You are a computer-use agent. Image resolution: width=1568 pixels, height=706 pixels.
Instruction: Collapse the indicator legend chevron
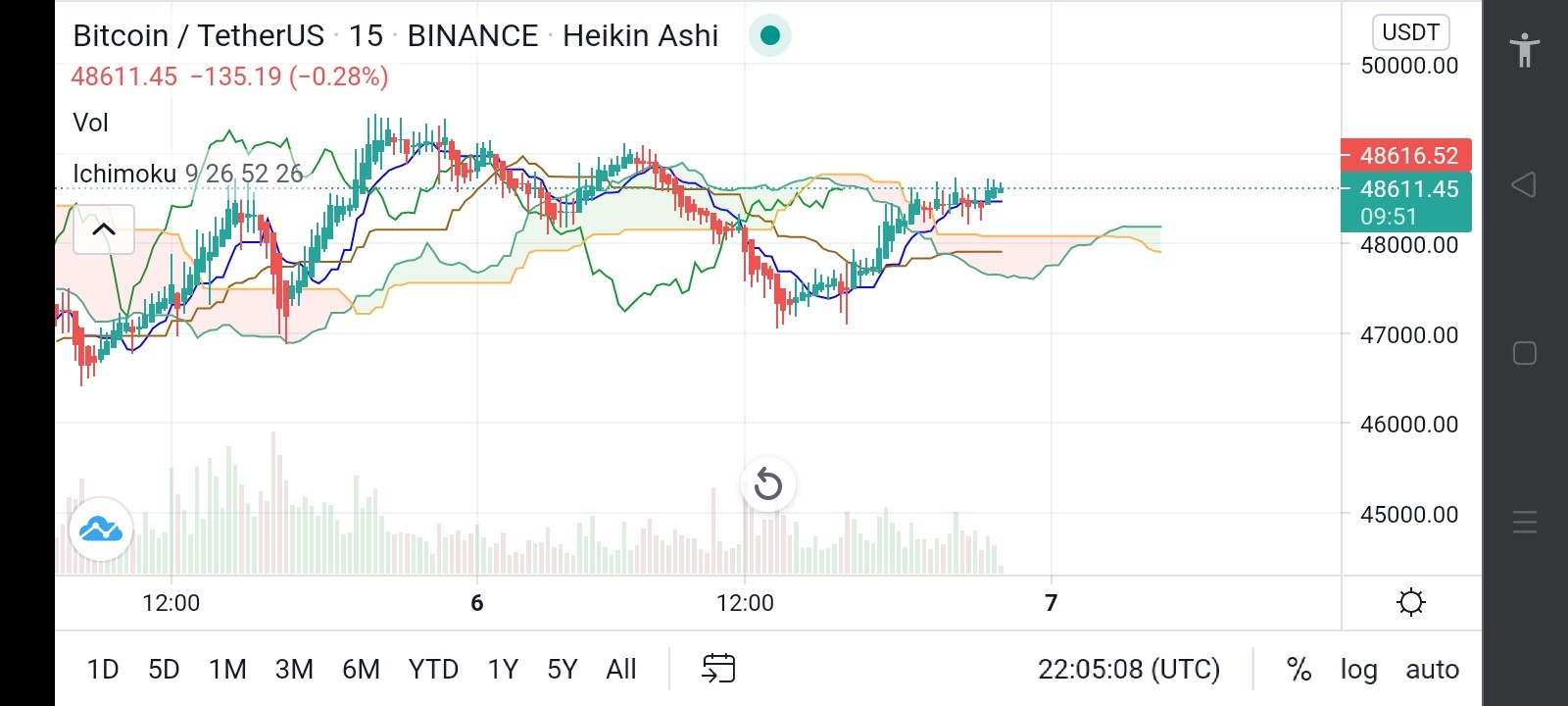(104, 229)
